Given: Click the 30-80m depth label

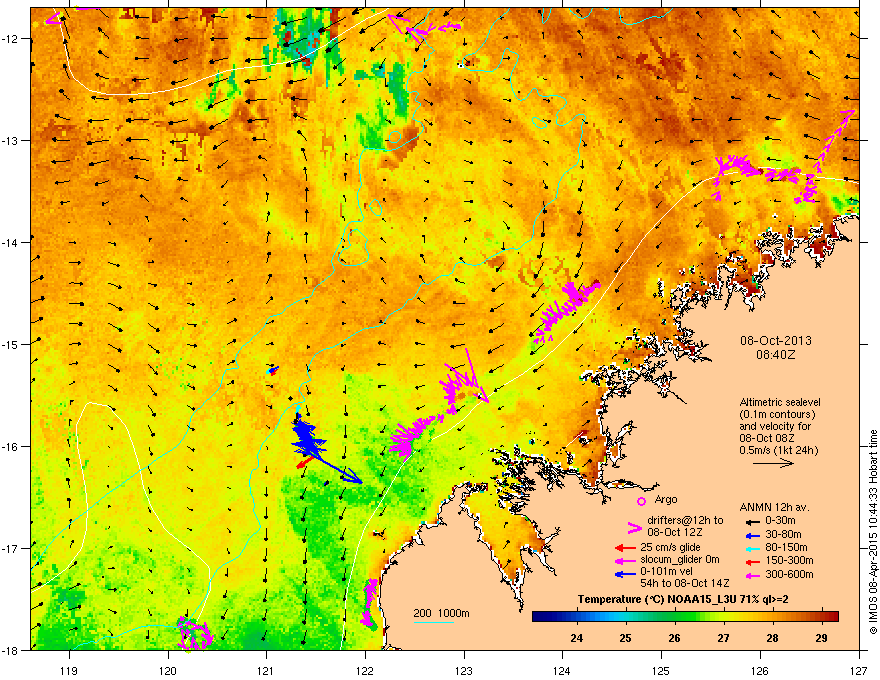Looking at the screenshot, I should point(783,535).
